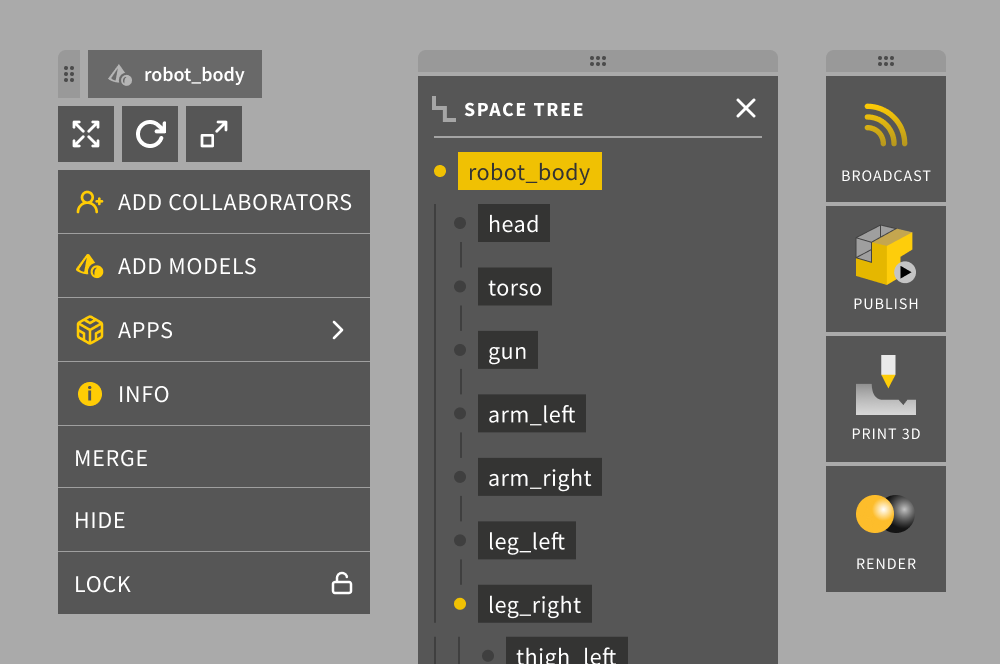The image size is (1000, 664).
Task: Collapse leg_right via its yellow dot
Action: tap(460, 603)
